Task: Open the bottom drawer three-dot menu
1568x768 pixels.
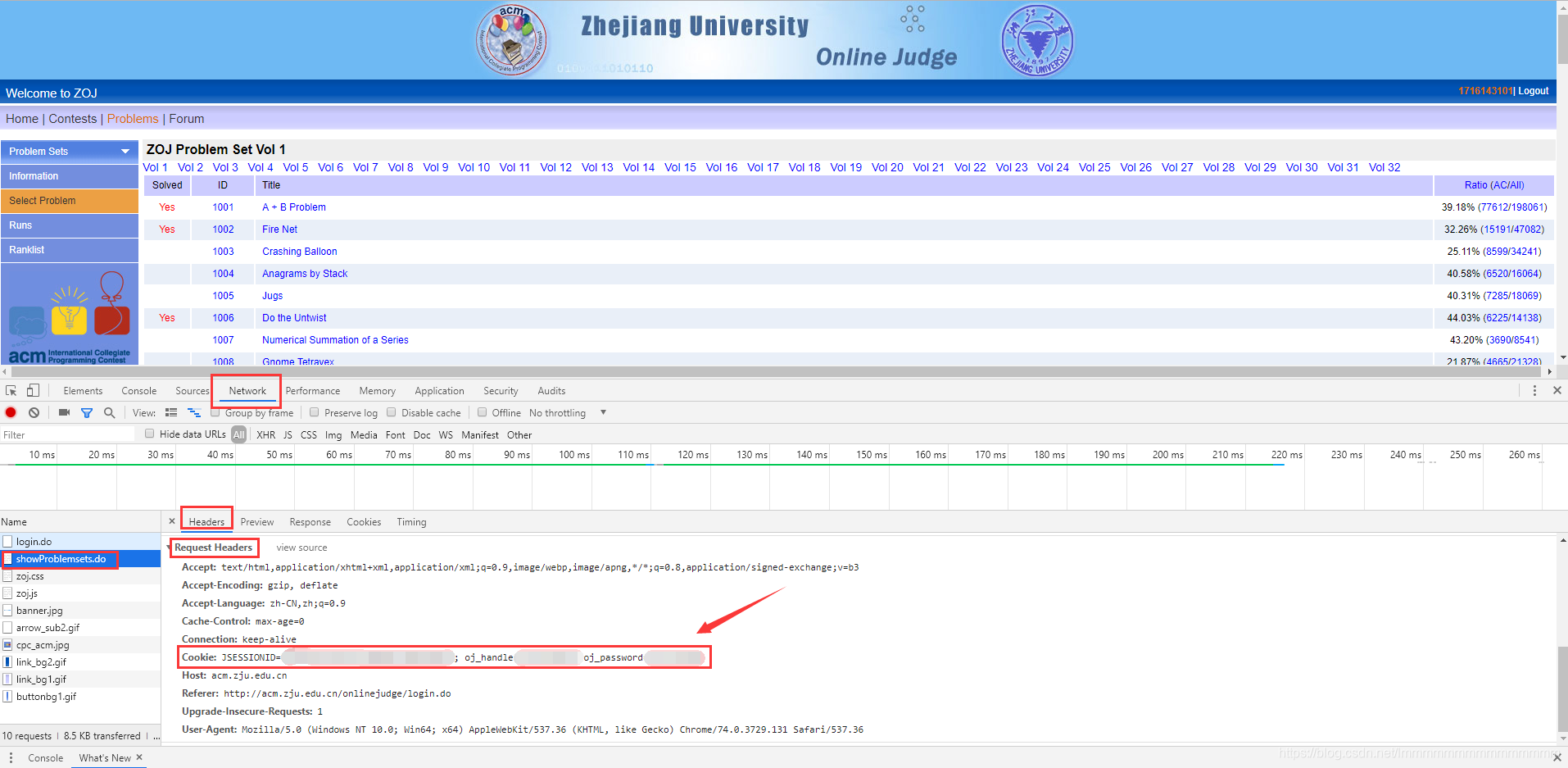Action: 11,757
